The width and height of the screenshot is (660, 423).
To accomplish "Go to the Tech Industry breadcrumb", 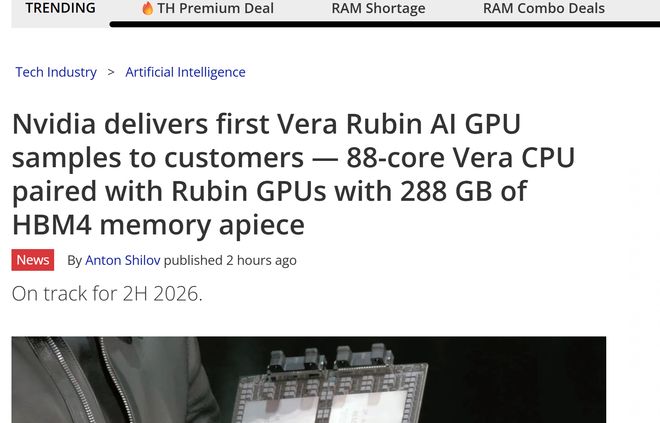I will pos(56,72).
